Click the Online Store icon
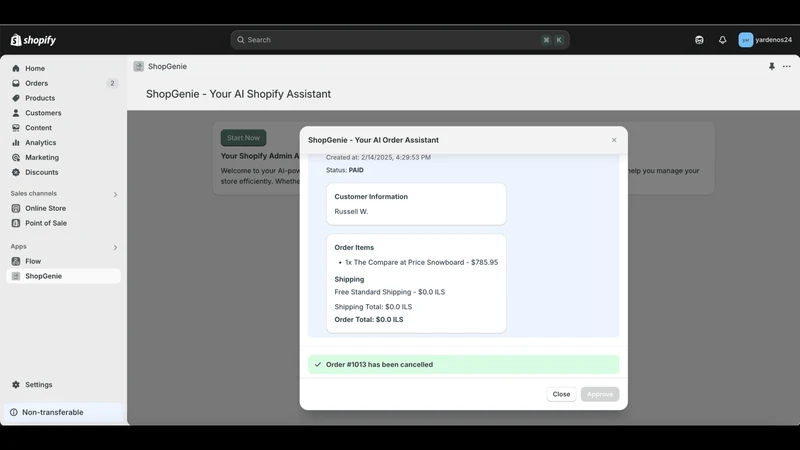This screenshot has width=800, height=450. (16, 208)
